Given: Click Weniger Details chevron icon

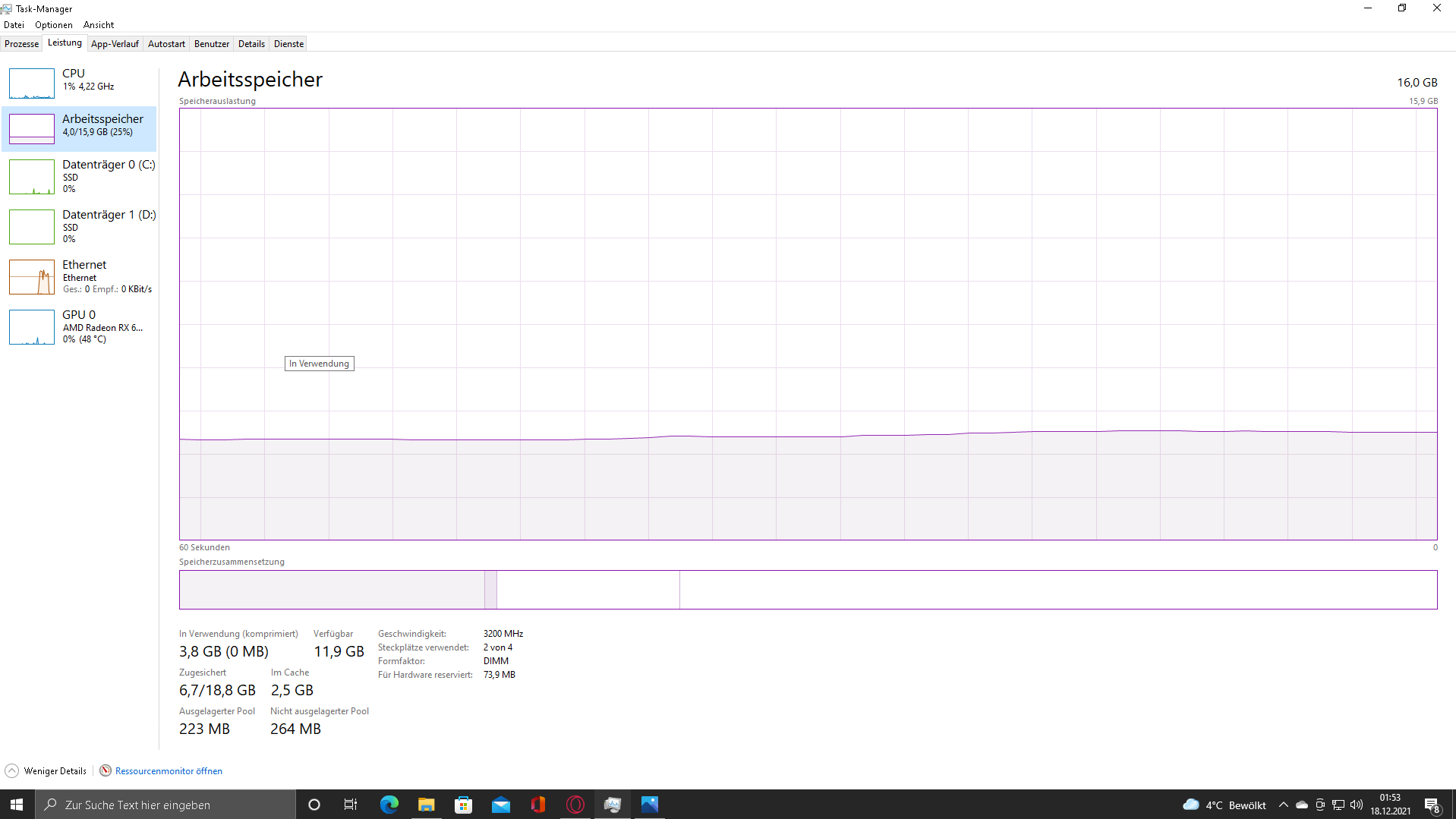Looking at the screenshot, I should (11, 770).
